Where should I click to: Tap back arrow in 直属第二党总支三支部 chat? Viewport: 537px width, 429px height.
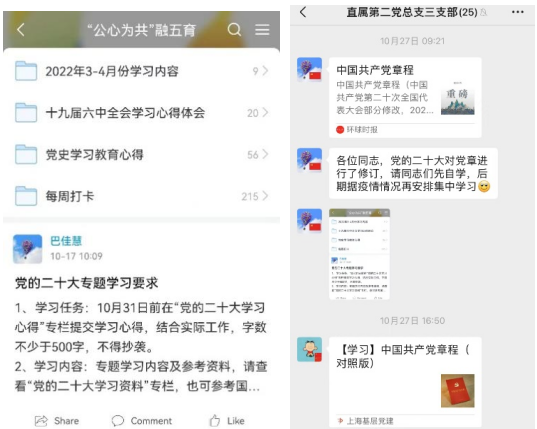303,12
